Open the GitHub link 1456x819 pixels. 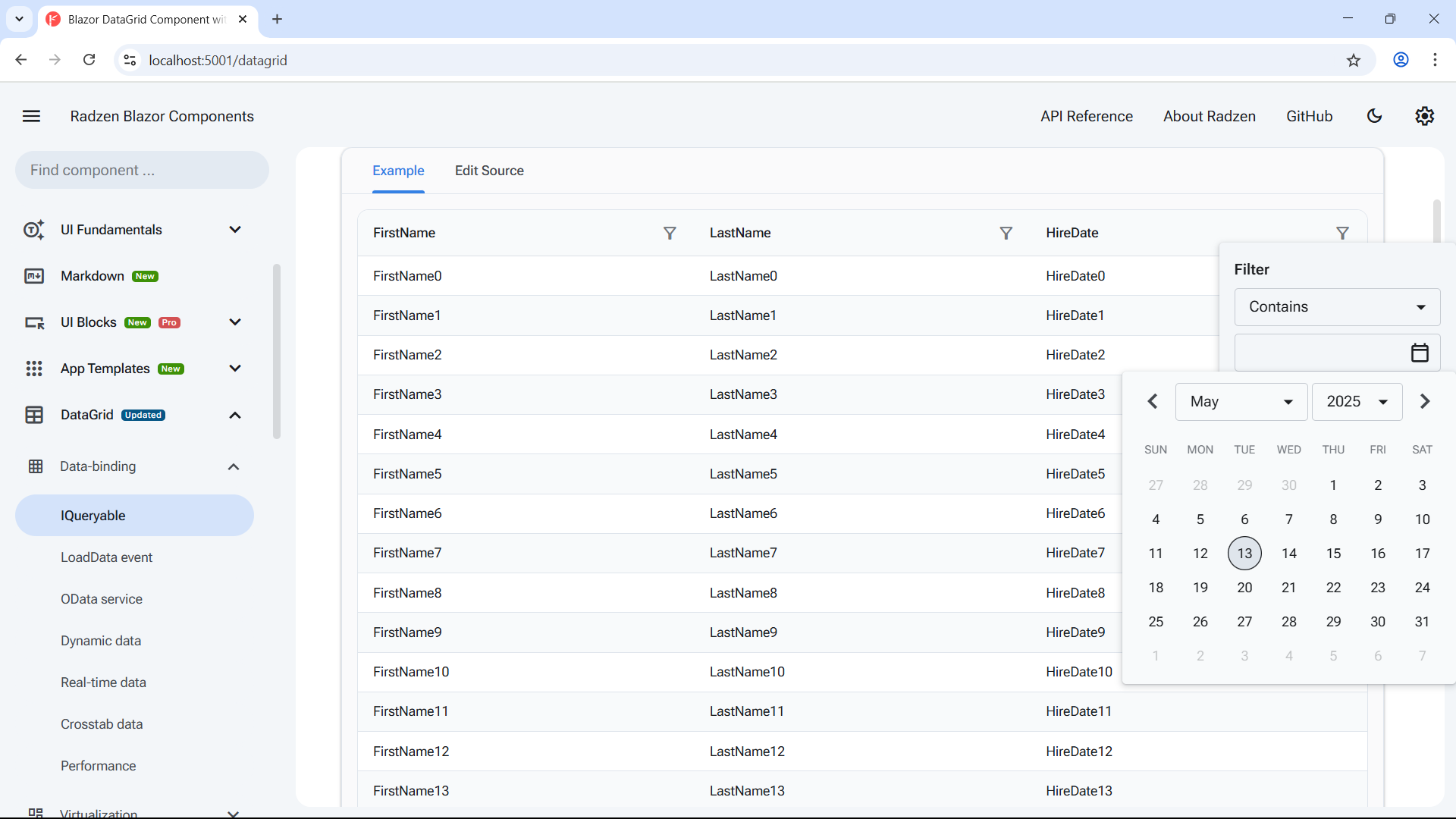[x=1309, y=116]
